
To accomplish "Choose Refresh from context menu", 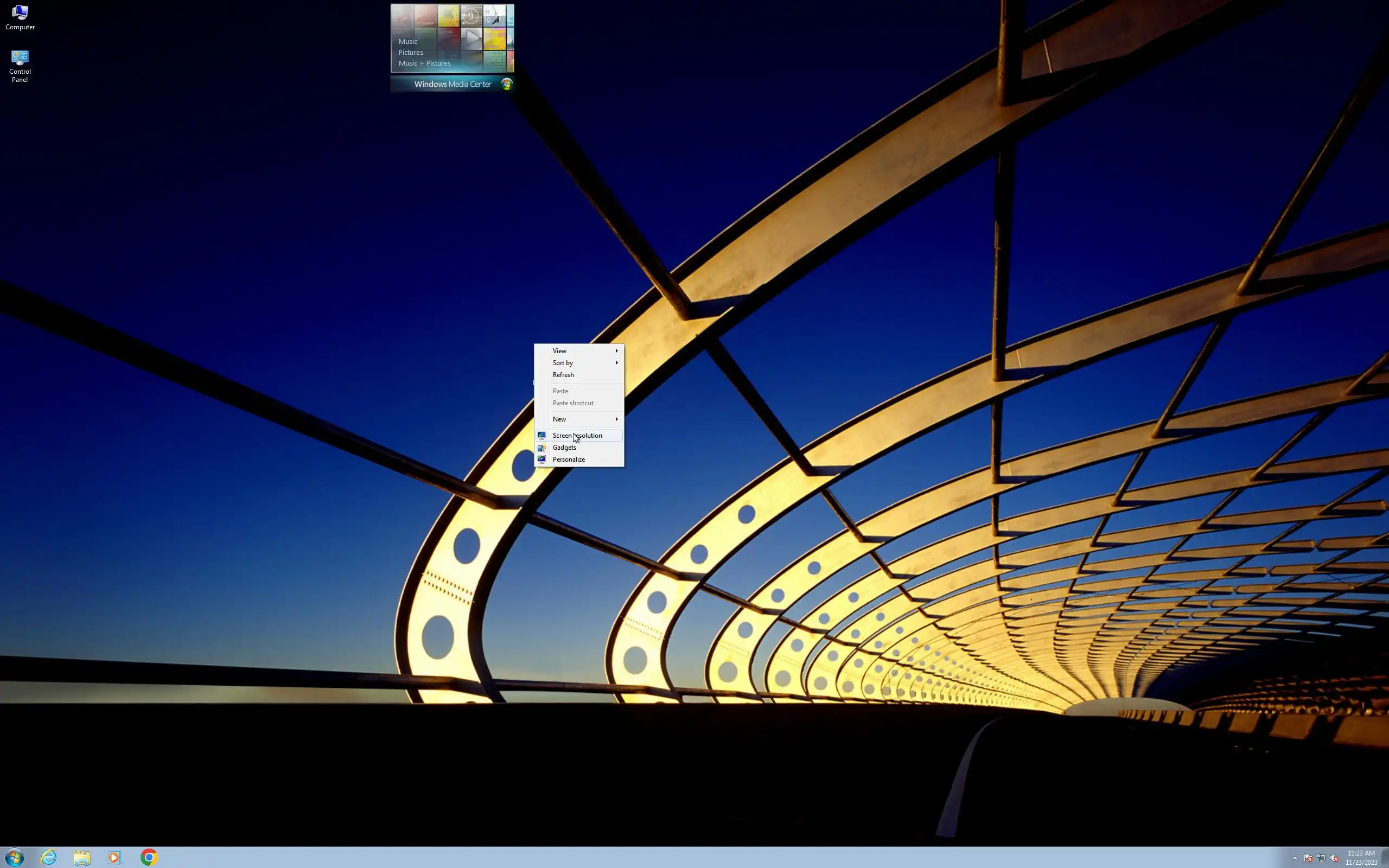I will (x=563, y=375).
